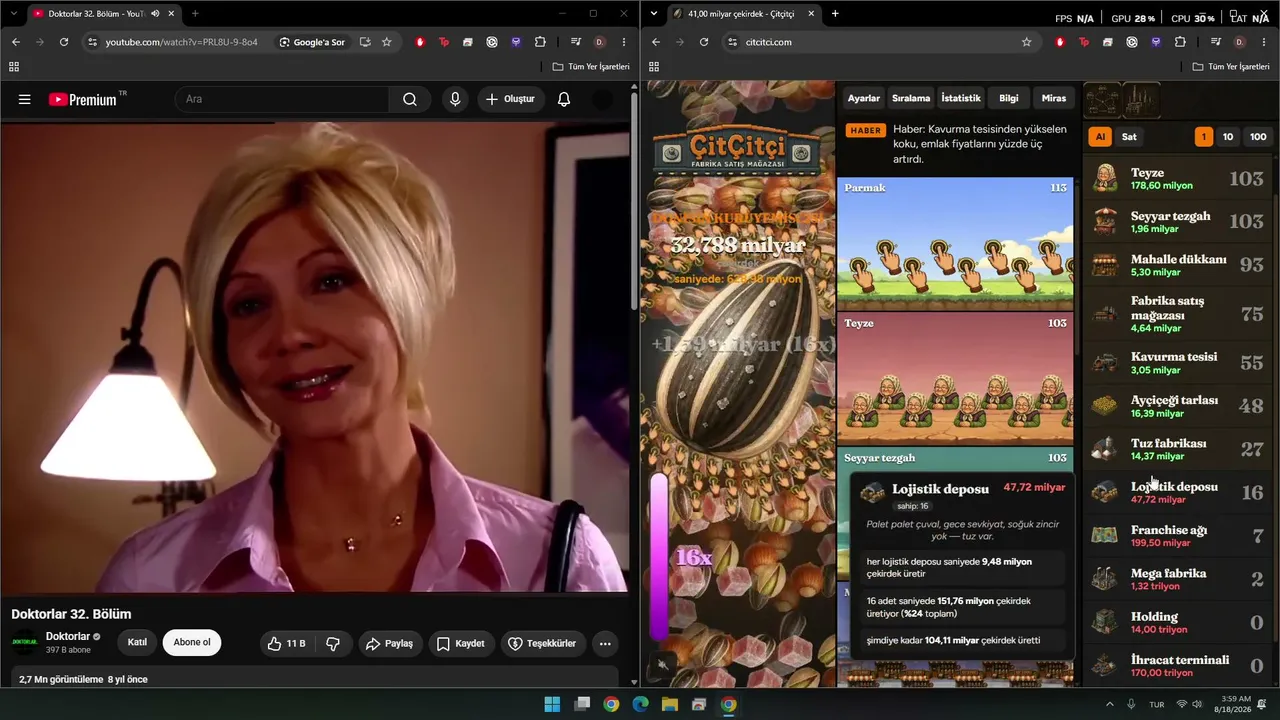Image resolution: width=1280 pixels, height=720 pixels.
Task: Switch store mode to Al (buy)
Action: [1100, 137]
